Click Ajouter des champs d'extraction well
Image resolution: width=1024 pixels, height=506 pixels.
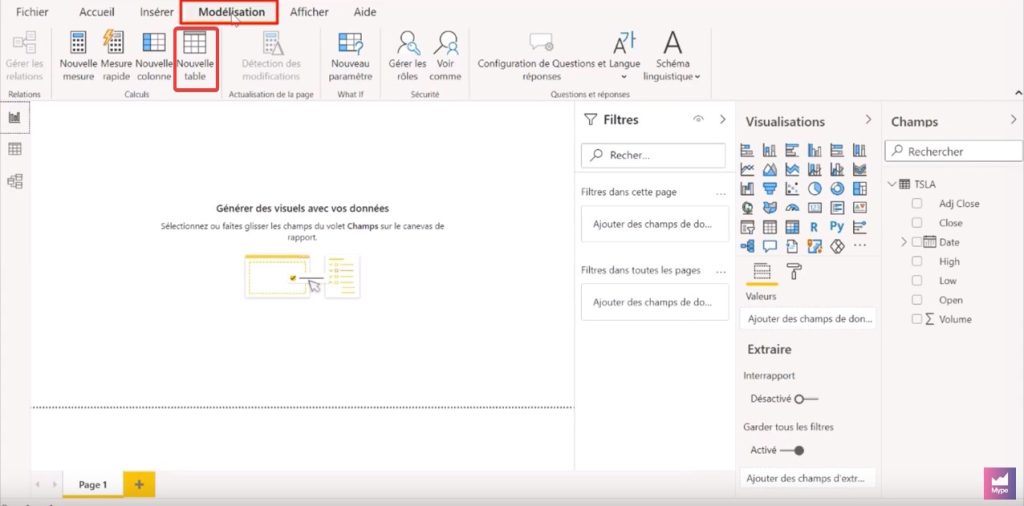click(x=809, y=478)
